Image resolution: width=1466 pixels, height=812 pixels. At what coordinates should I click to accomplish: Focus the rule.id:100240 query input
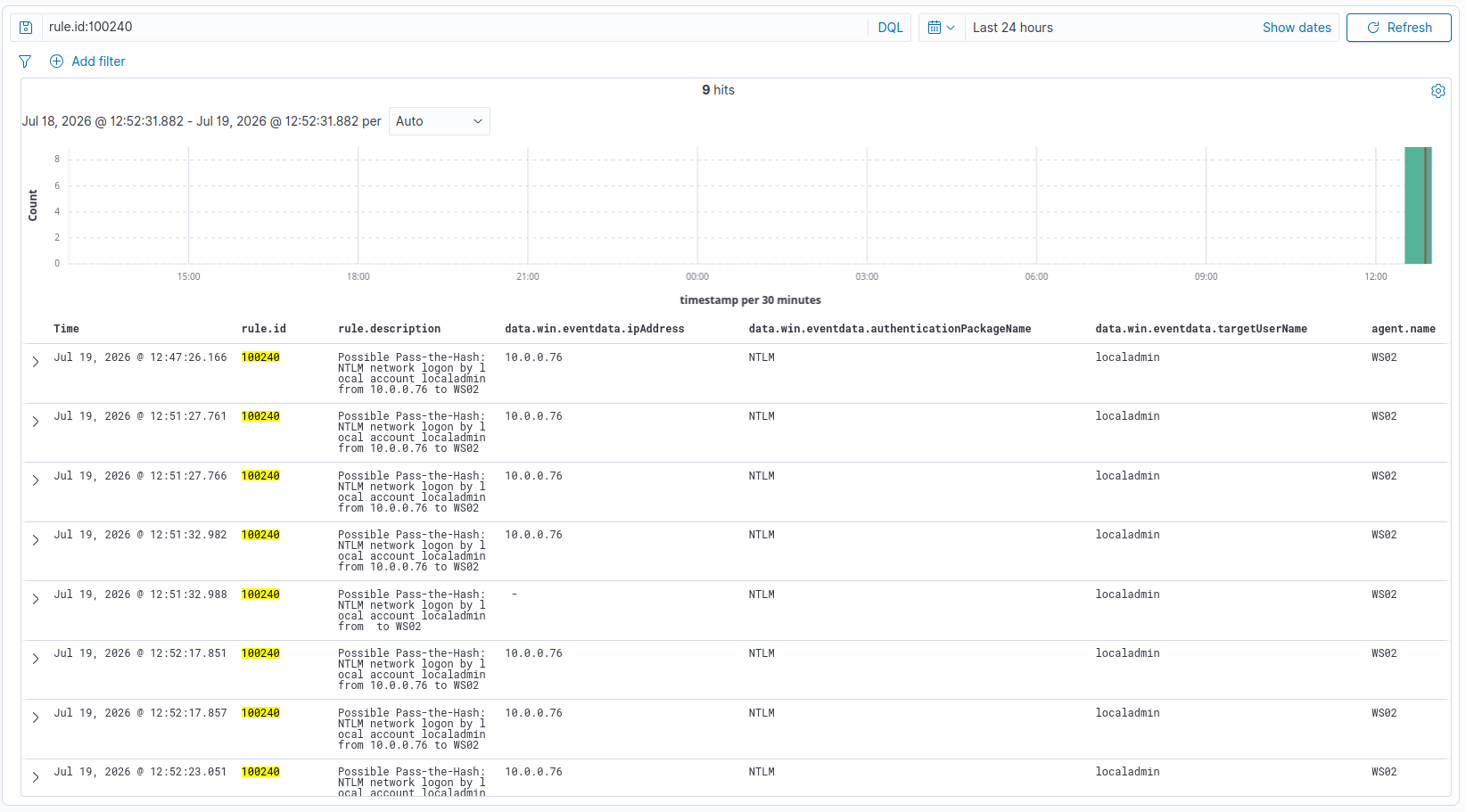(455, 28)
